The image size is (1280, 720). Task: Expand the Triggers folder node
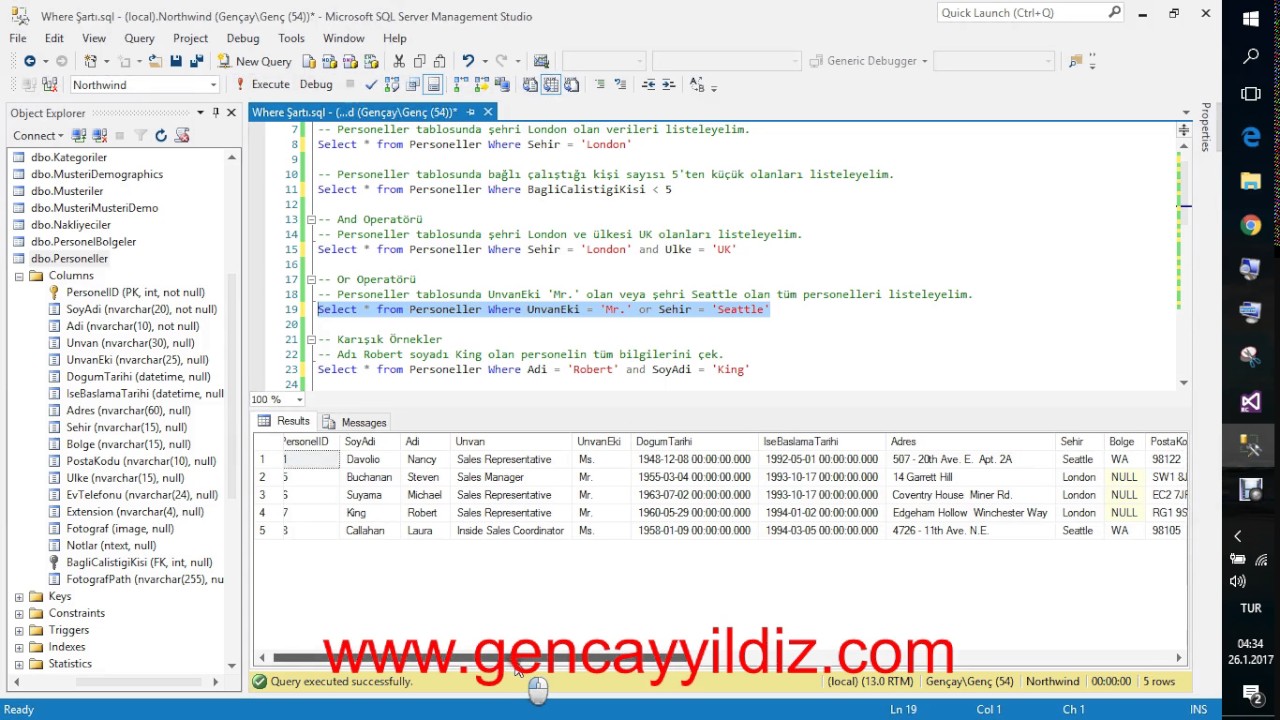(19, 631)
